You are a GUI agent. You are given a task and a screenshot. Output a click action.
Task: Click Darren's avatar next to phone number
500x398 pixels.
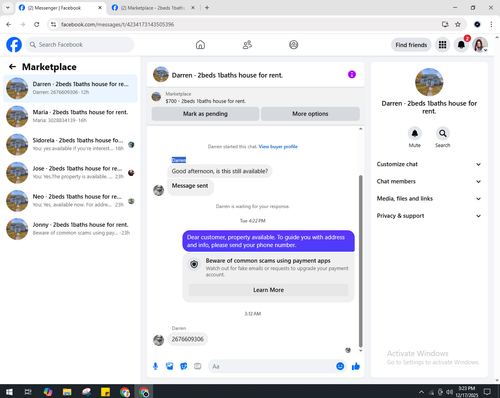tap(158, 340)
